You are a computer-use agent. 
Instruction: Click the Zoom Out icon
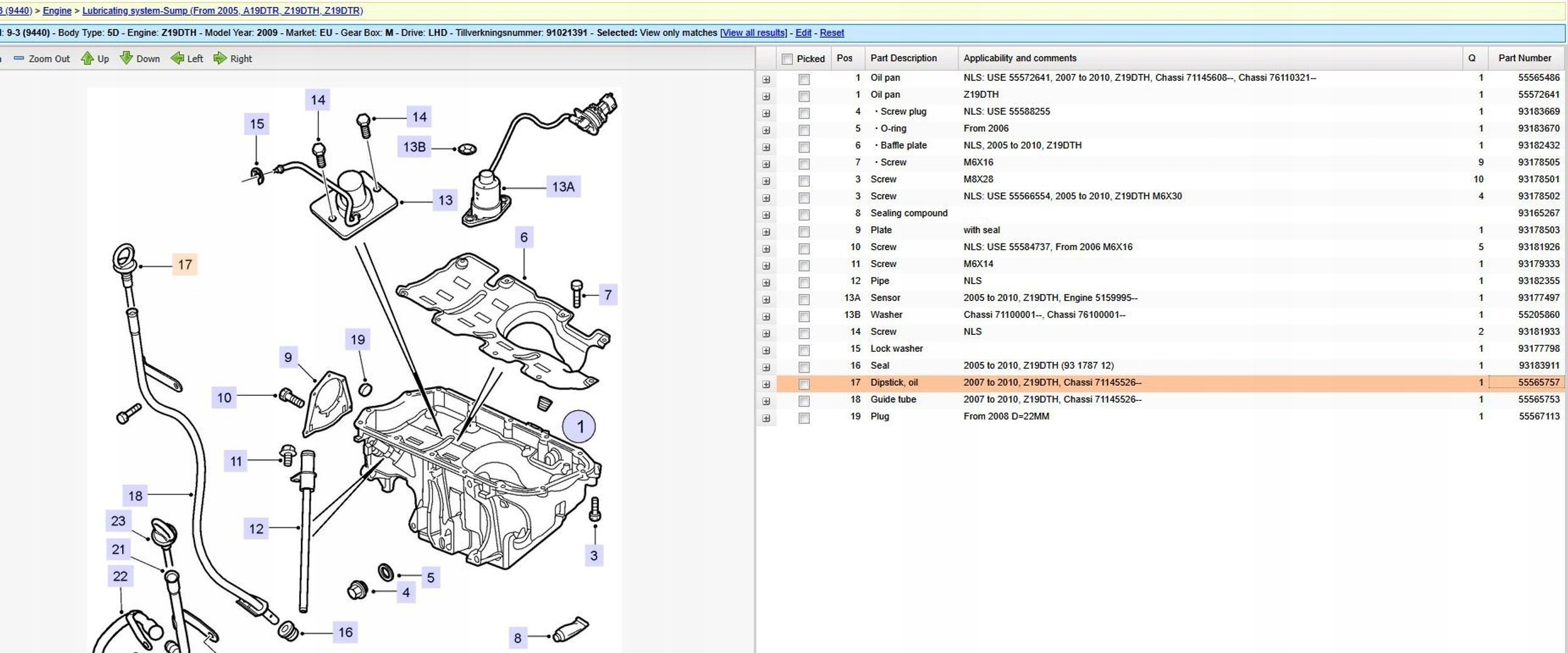tap(19, 58)
